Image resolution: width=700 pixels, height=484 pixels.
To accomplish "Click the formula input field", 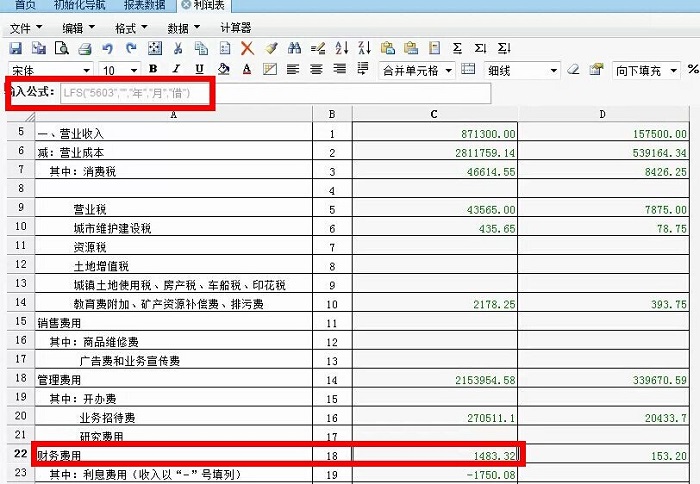I will (x=275, y=93).
